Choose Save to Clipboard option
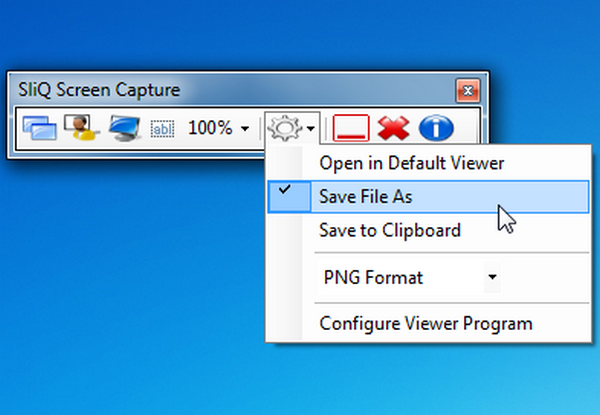The height and width of the screenshot is (415, 600). point(428,230)
